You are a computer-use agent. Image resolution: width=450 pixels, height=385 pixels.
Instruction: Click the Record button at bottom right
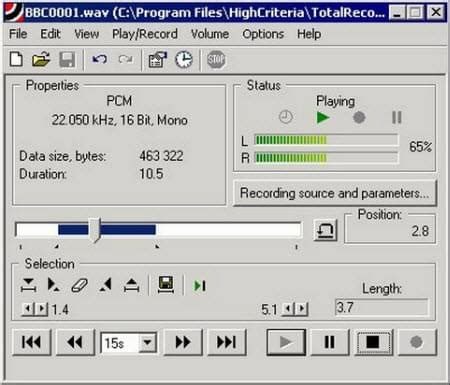pos(417,342)
